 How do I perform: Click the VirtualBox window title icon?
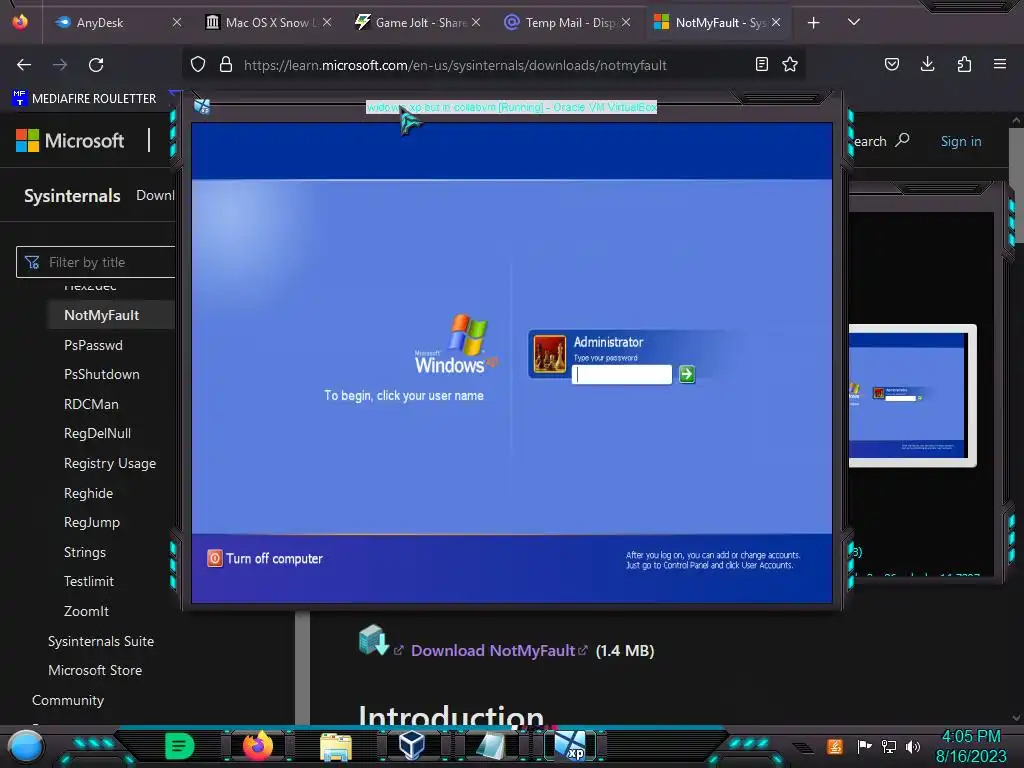[x=202, y=106]
